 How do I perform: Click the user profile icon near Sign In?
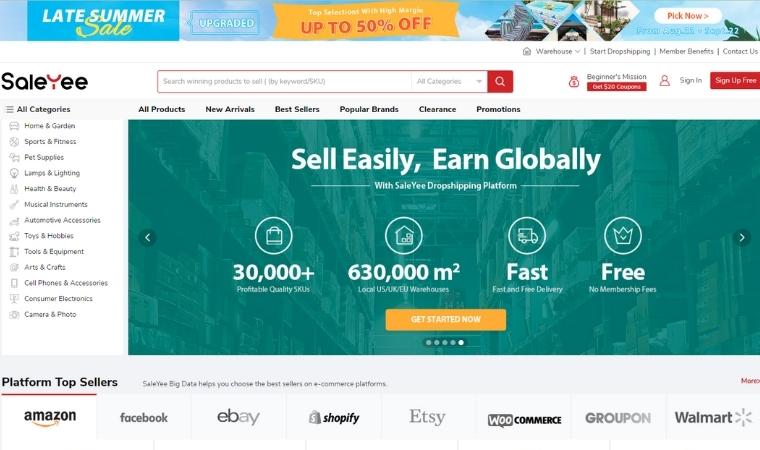665,80
